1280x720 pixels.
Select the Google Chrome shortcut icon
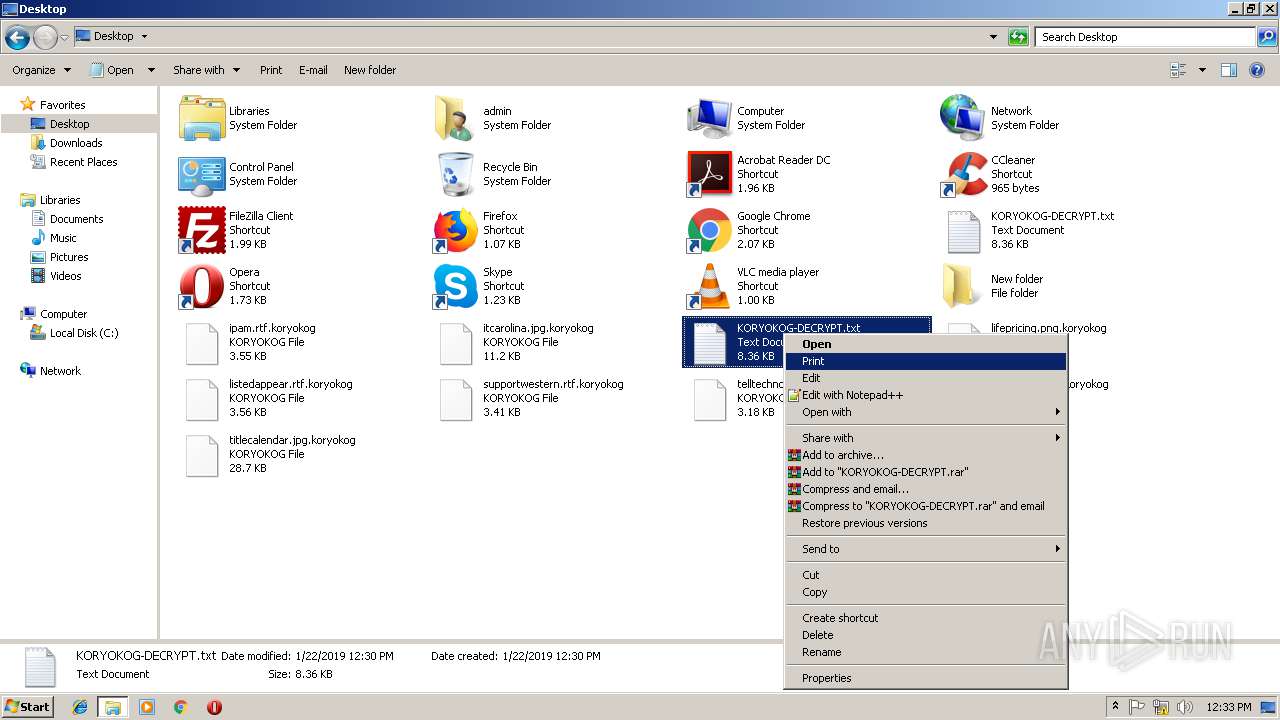(709, 230)
